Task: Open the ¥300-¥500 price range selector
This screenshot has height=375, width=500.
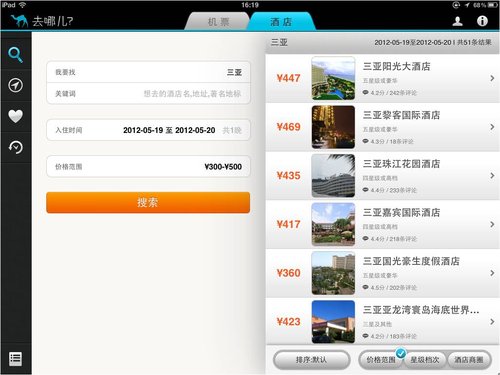Action: (148, 166)
